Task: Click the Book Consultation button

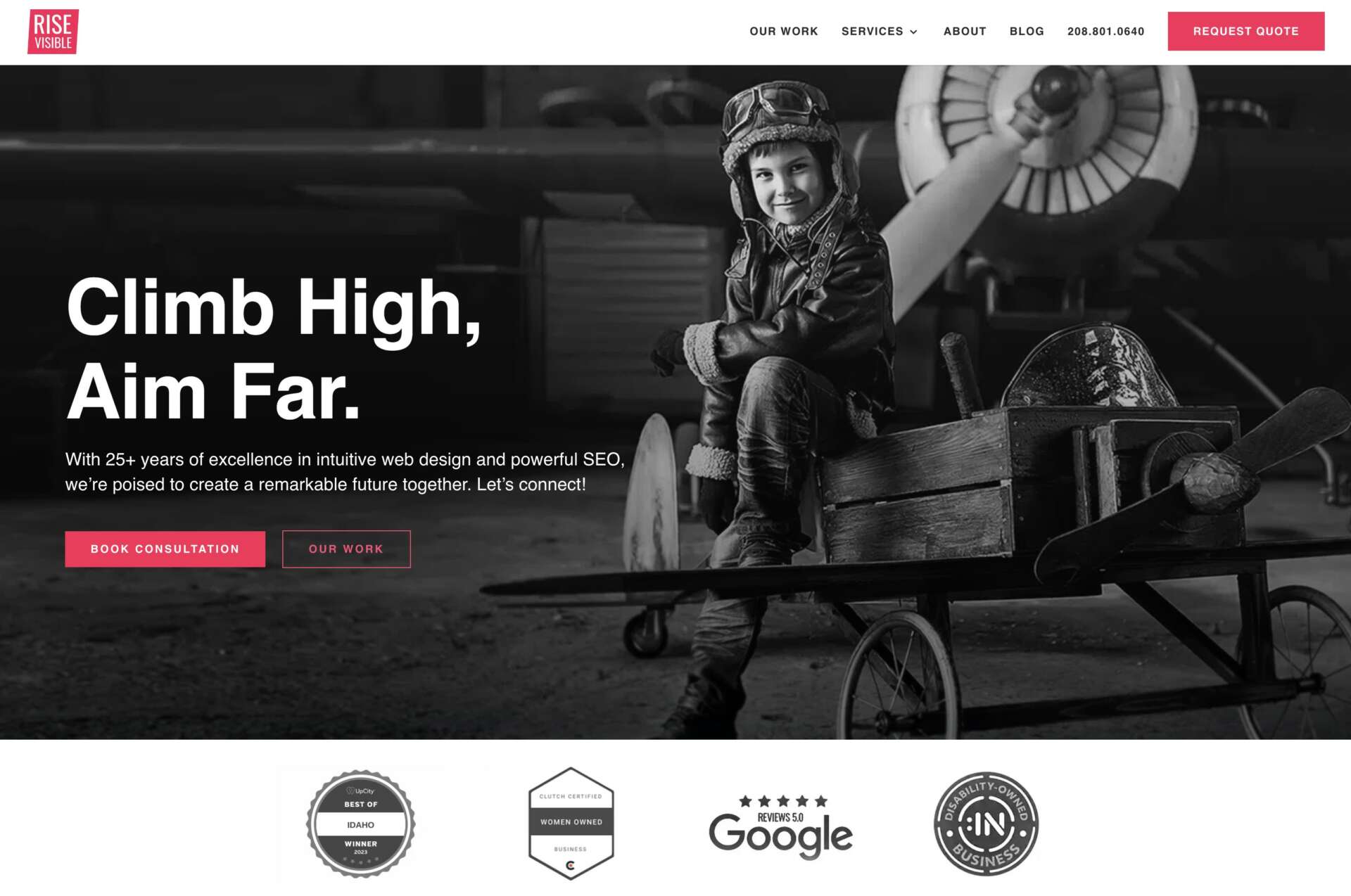Action: click(x=165, y=549)
